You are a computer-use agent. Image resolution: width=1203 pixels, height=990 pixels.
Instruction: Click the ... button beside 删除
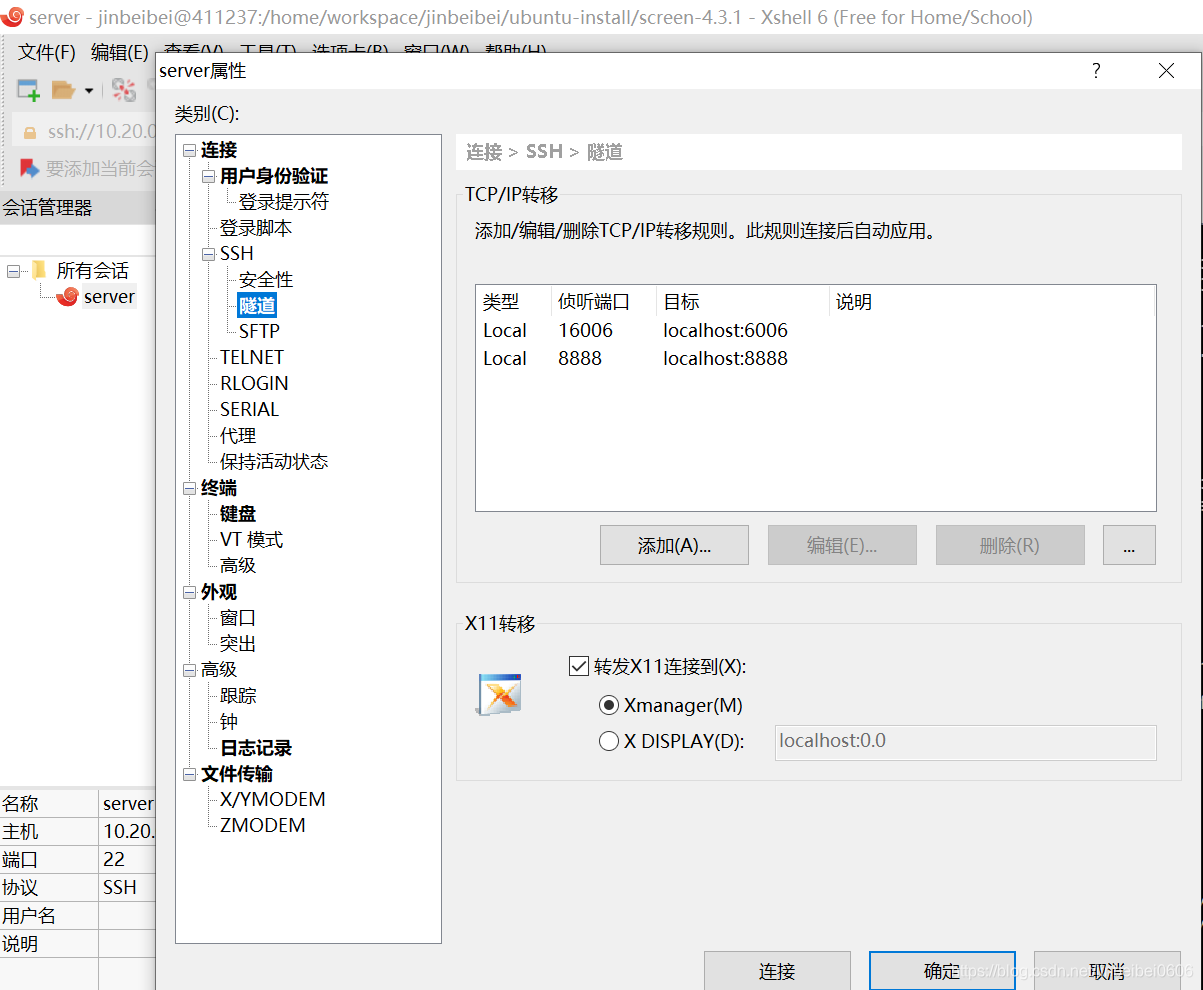tap(1129, 545)
